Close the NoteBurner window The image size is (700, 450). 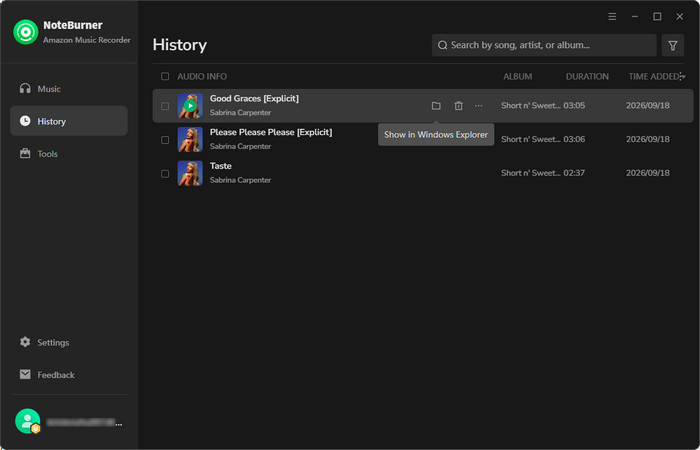tap(679, 17)
